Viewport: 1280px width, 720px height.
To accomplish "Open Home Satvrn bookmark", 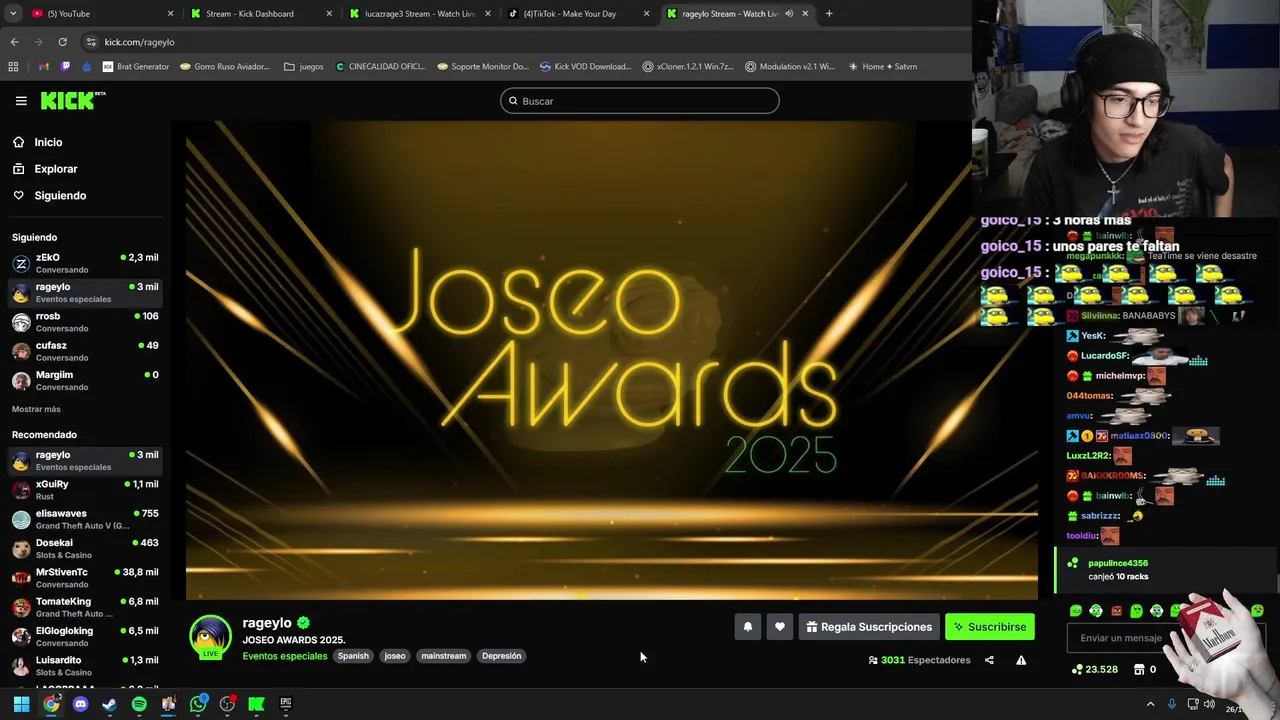I will 883,67.
